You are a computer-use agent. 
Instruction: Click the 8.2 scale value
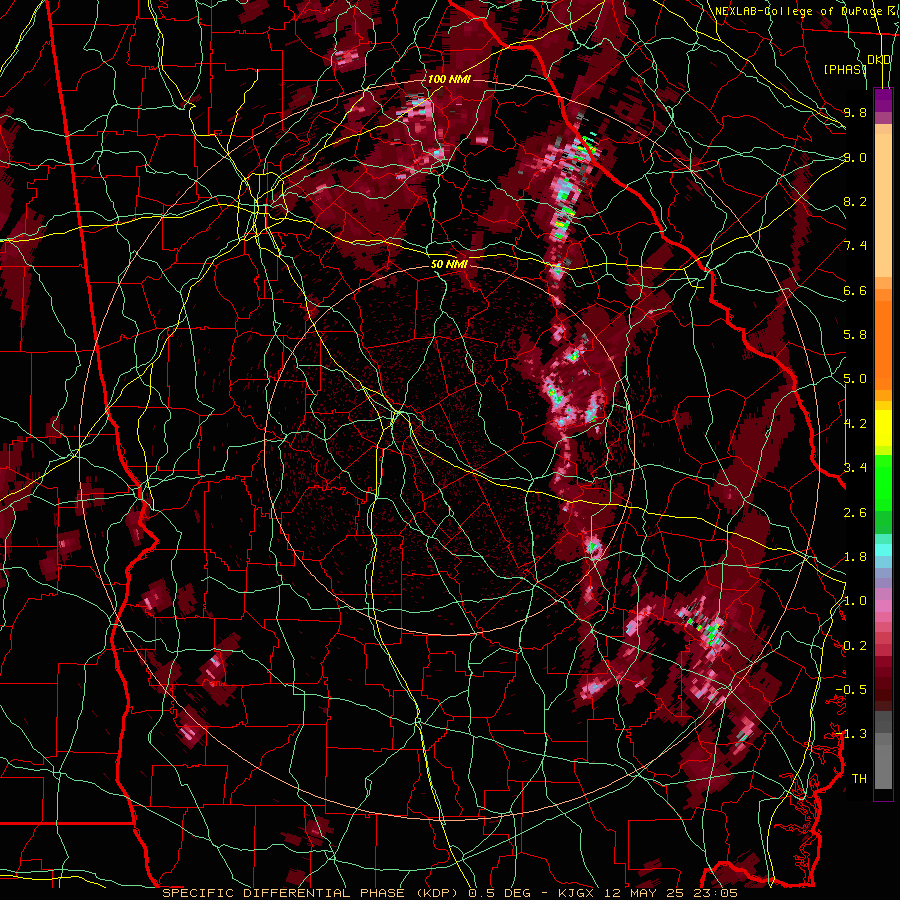point(855,201)
